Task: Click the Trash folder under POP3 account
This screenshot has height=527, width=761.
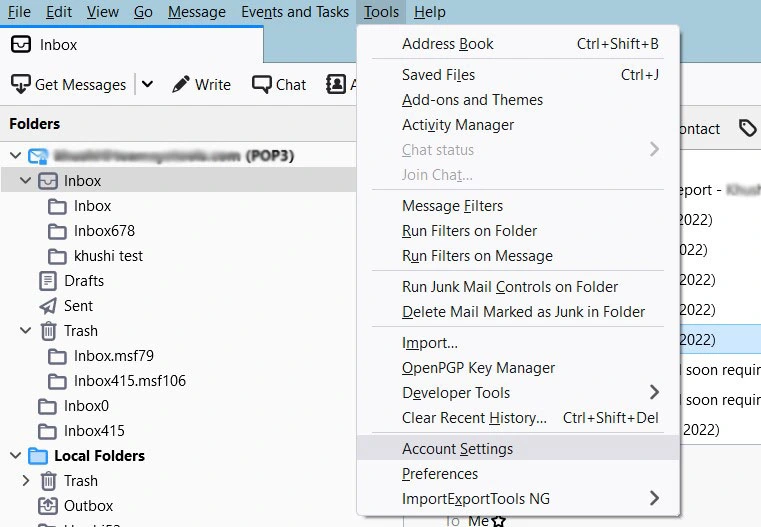Action: point(80,331)
